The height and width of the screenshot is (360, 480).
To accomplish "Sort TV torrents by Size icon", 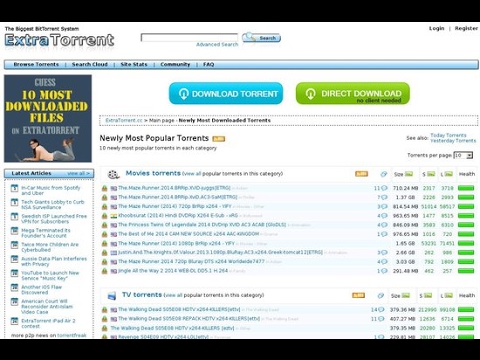I will (406, 296).
